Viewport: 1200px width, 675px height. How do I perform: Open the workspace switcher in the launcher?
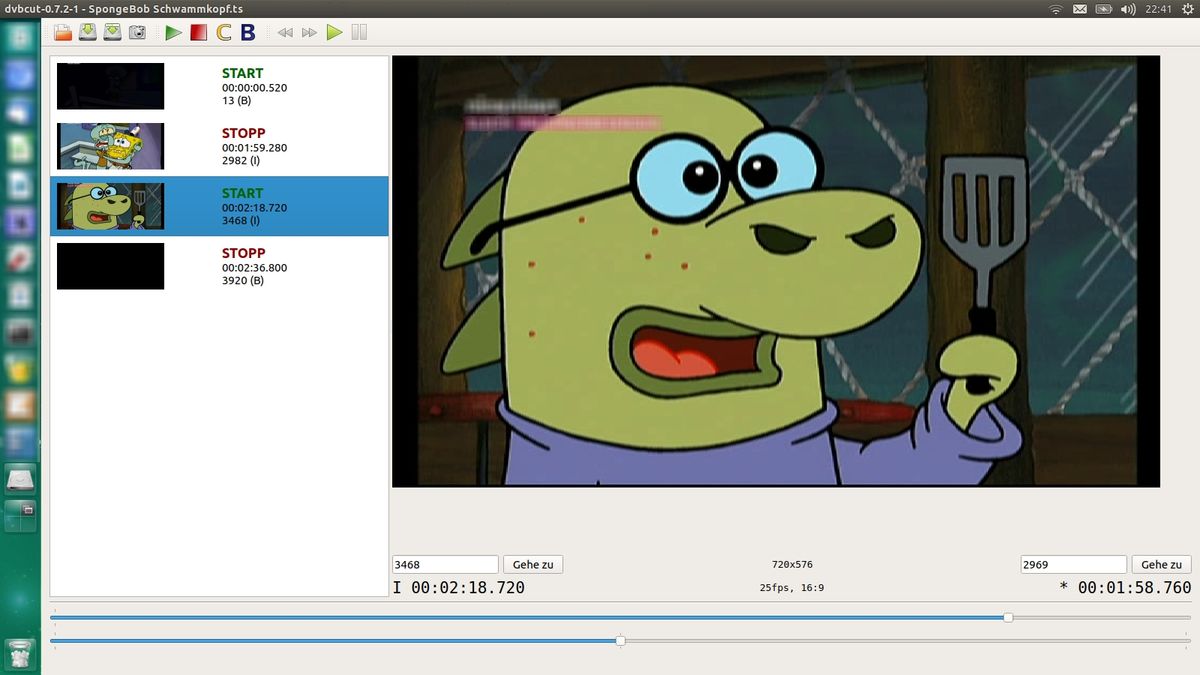(21, 517)
